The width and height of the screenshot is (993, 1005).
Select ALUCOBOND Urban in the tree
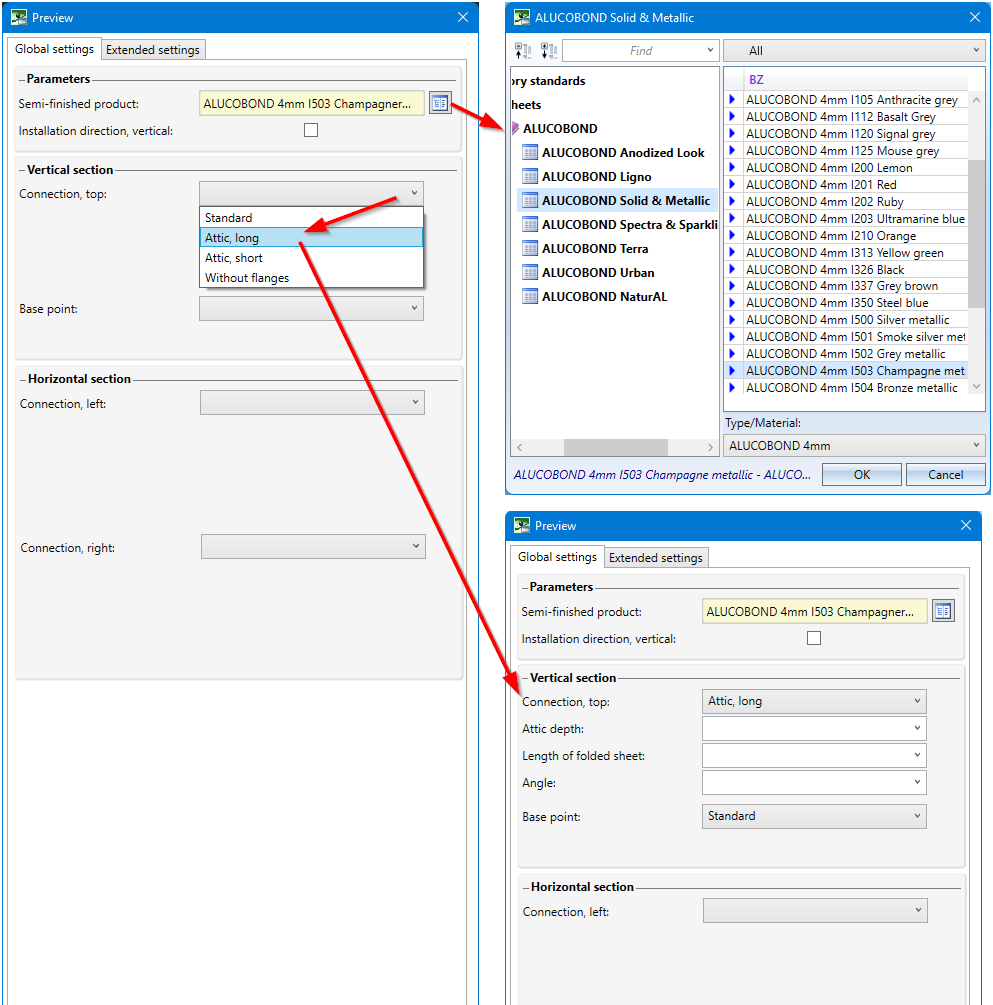598,272
